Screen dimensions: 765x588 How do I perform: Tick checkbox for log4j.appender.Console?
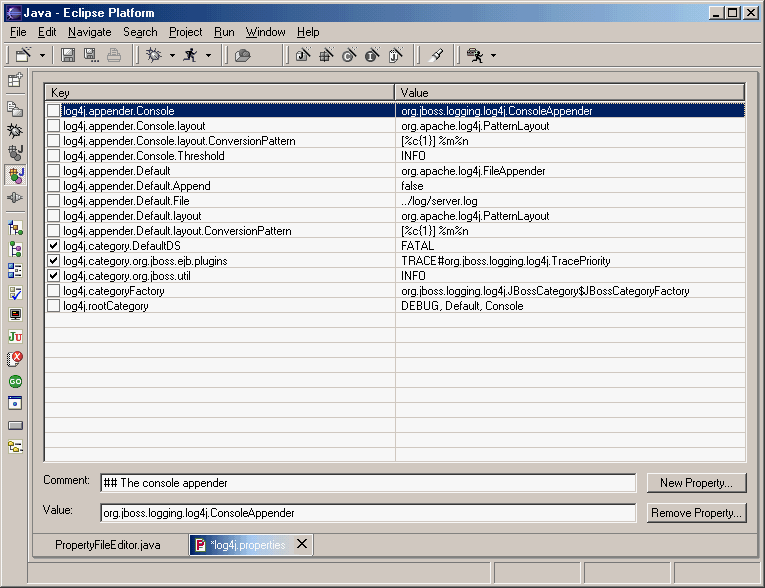coord(53,111)
